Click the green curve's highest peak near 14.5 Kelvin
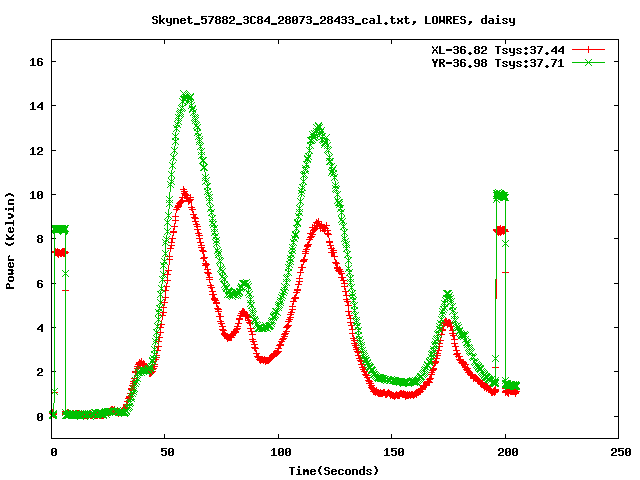This screenshot has height=480, width=640. point(187,97)
